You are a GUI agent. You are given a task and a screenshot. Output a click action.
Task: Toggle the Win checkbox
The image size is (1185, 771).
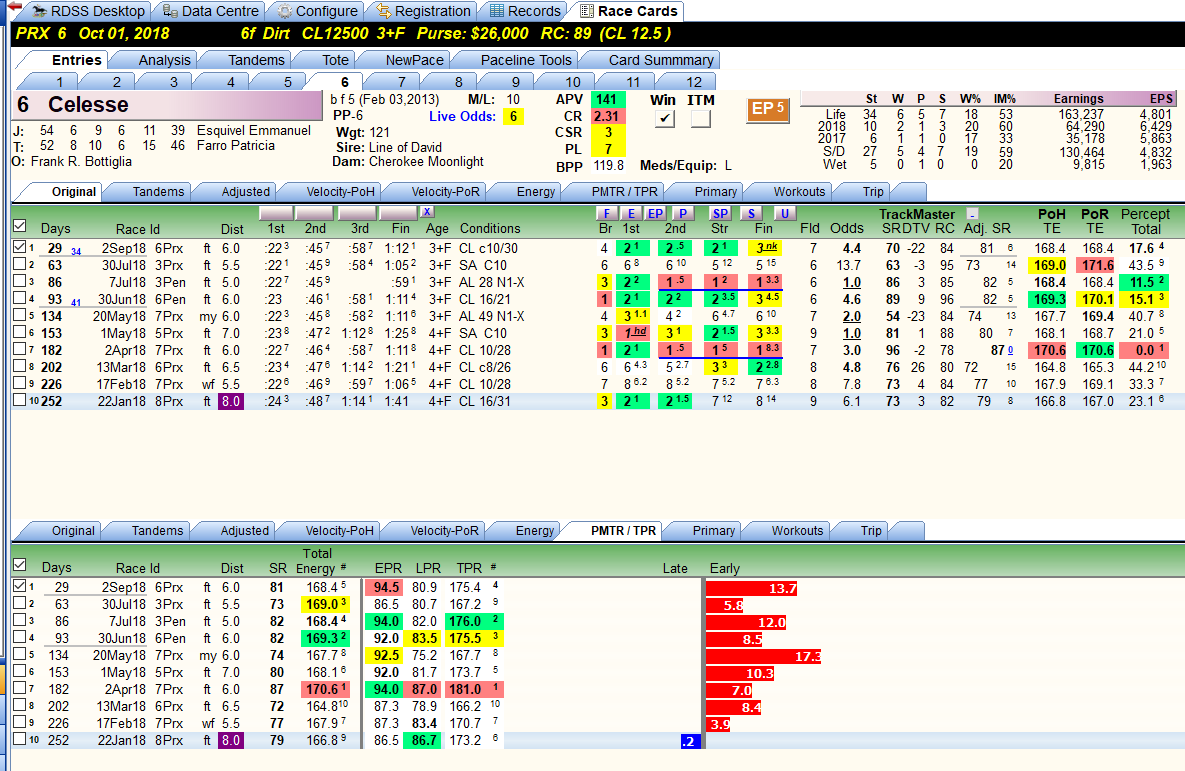664,119
